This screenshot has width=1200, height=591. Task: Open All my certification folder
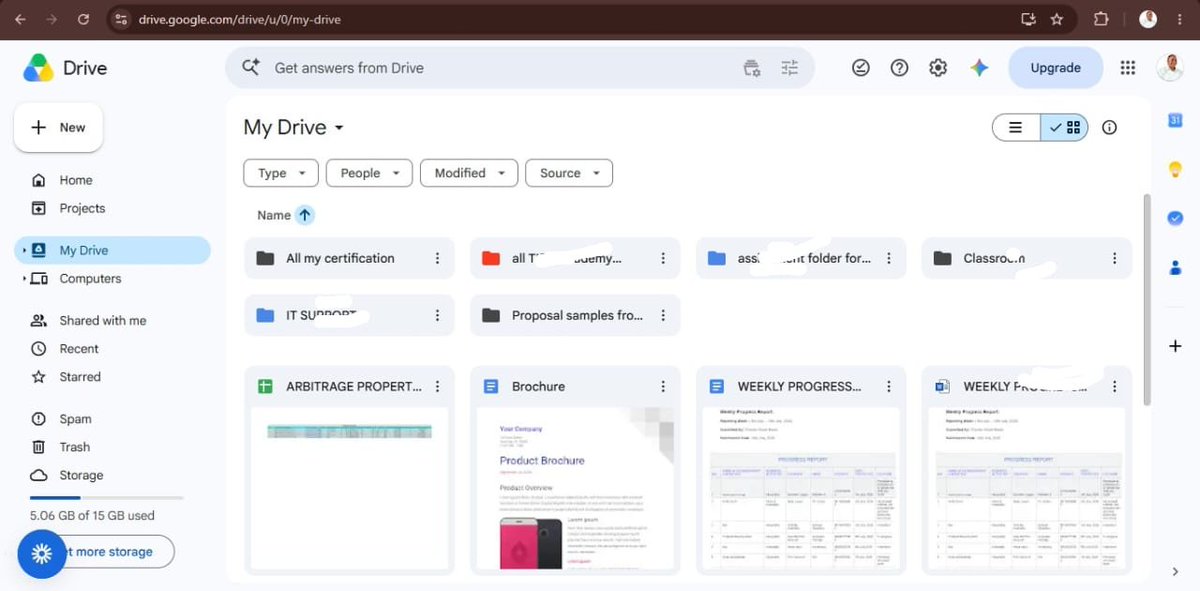point(349,258)
